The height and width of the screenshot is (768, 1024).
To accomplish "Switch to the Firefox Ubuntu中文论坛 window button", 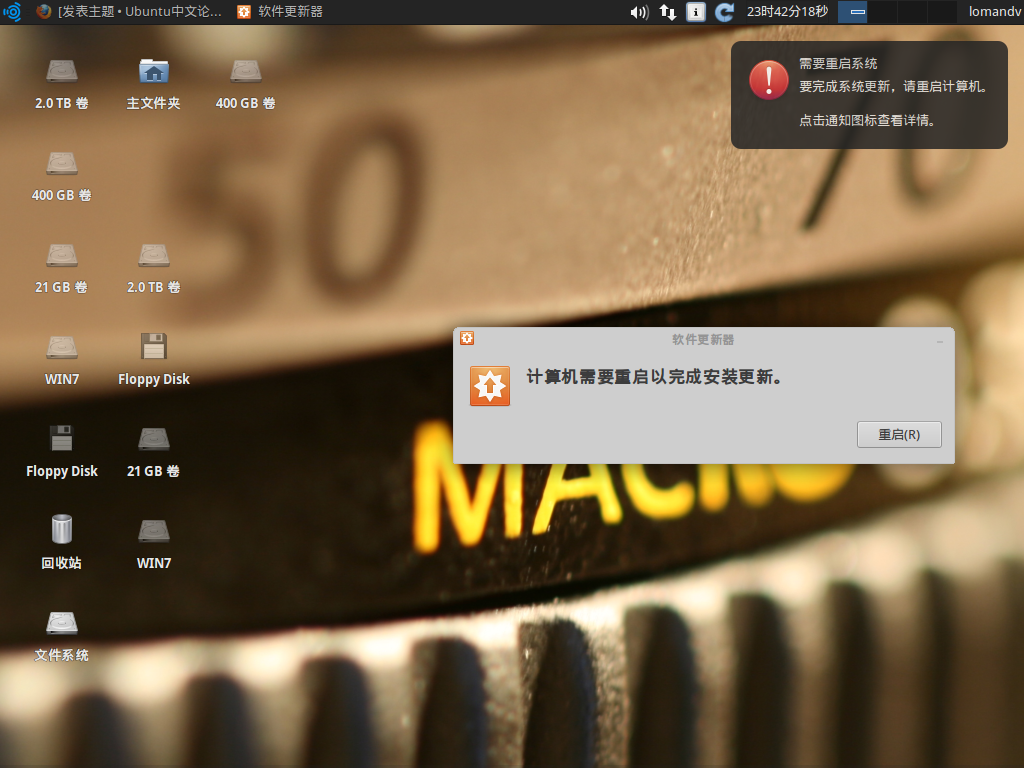I will point(129,11).
